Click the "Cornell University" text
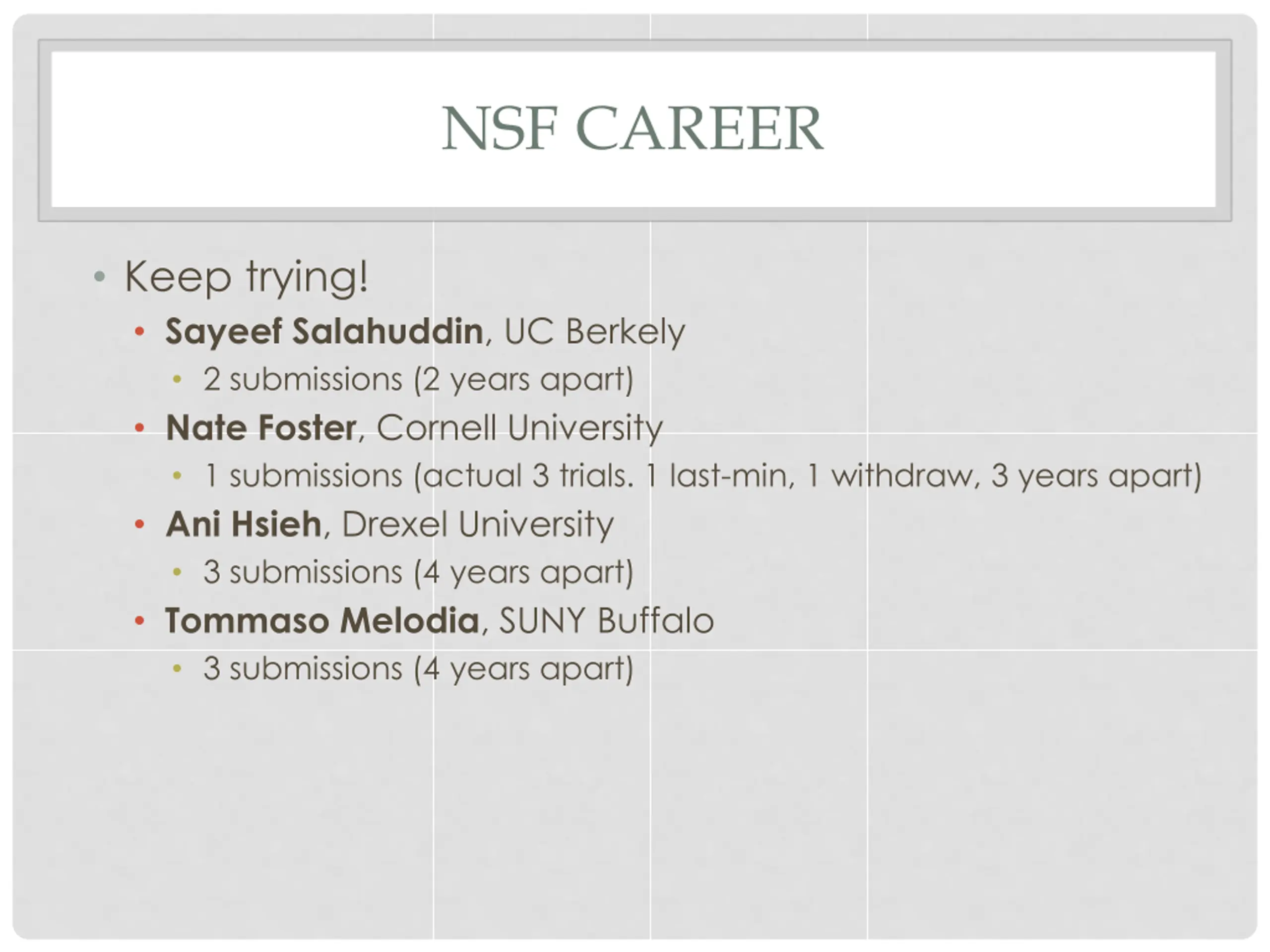 coord(519,428)
